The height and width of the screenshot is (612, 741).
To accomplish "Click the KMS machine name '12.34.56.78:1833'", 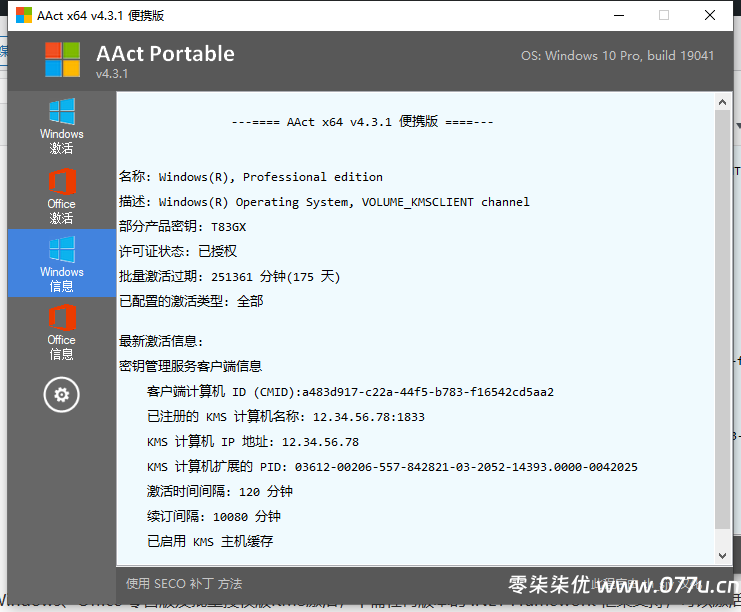I will (369, 417).
